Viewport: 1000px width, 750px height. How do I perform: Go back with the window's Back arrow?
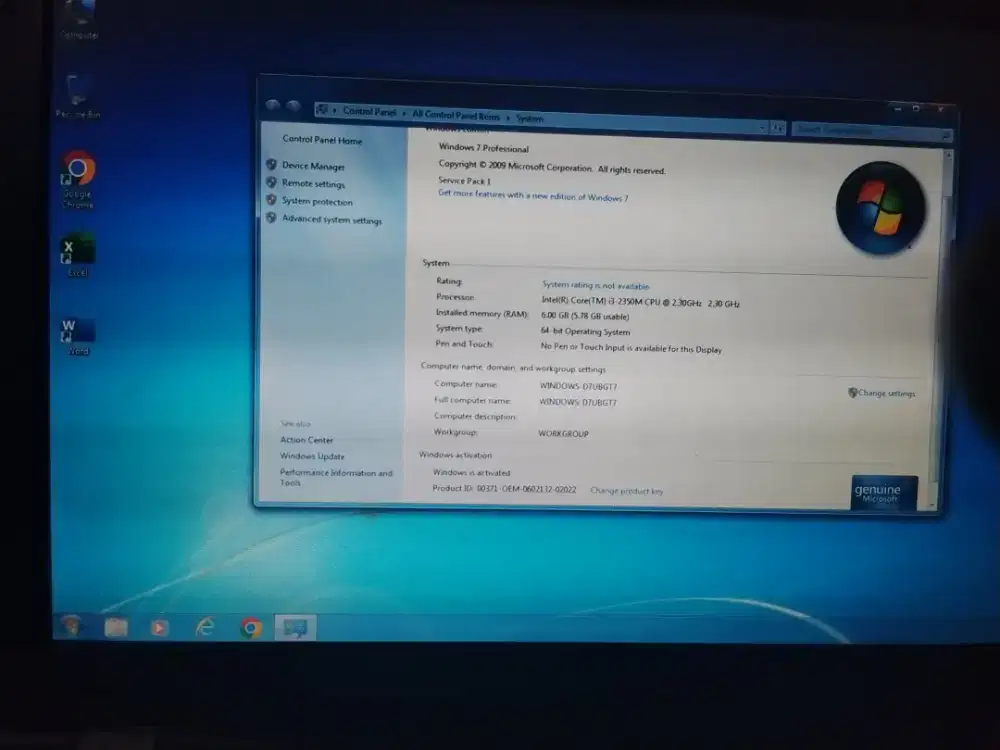coord(273,105)
